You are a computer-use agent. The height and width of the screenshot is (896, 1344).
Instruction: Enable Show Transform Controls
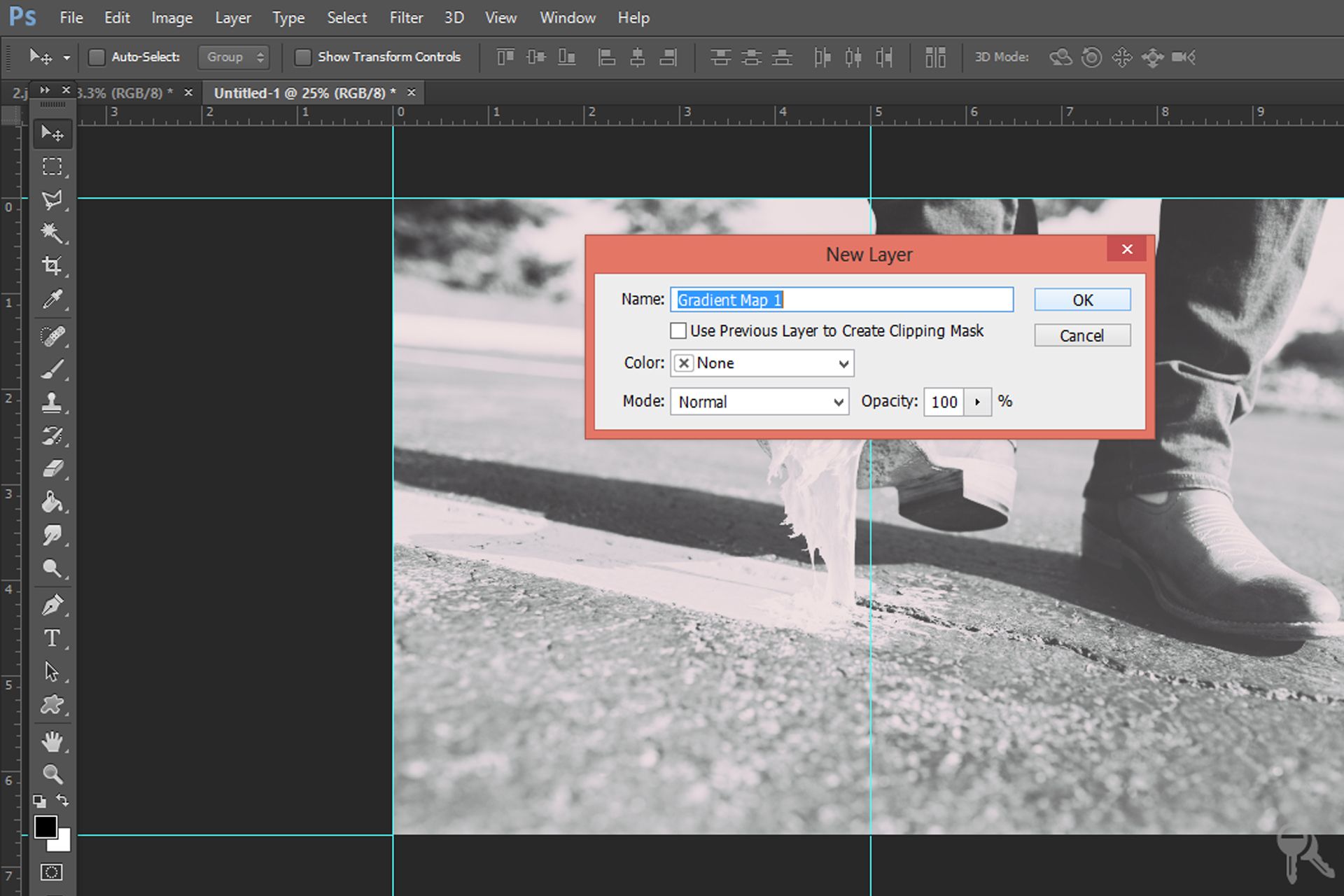[x=302, y=57]
